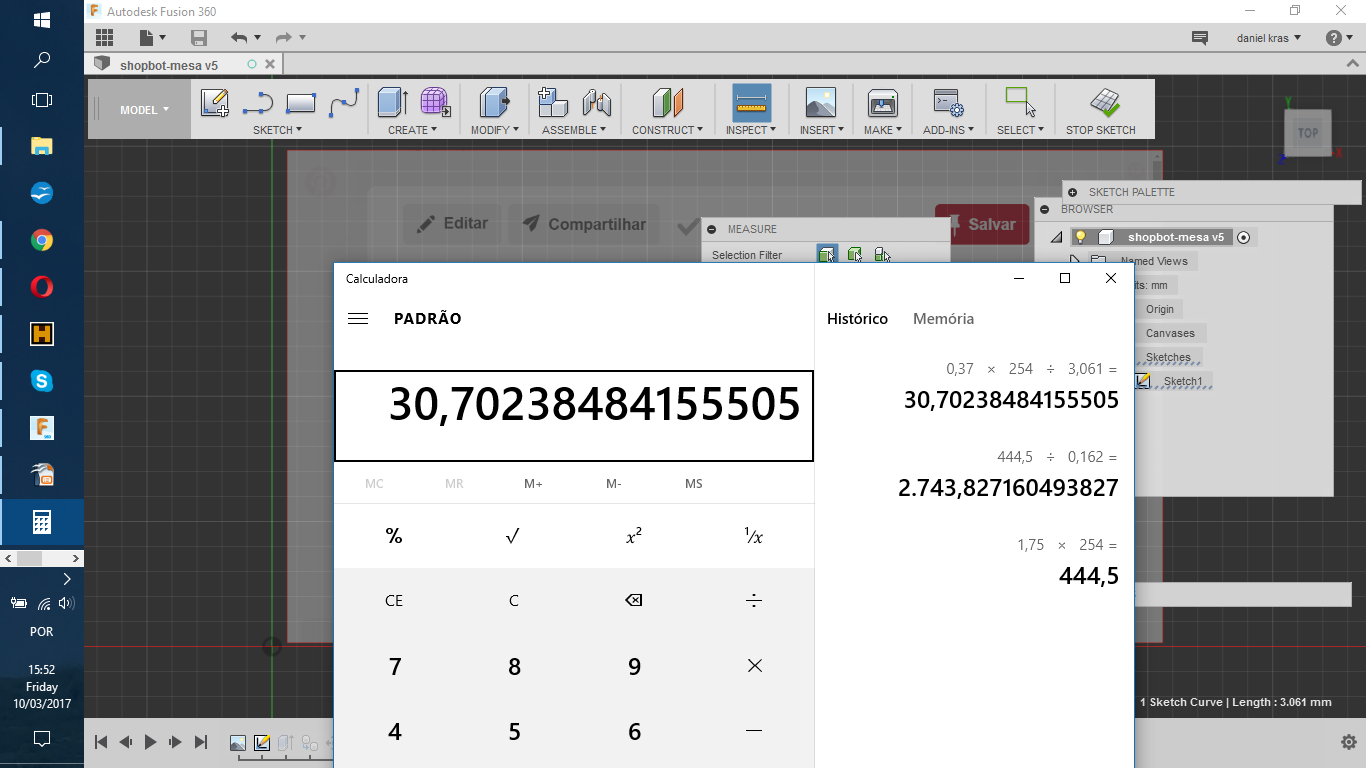
Task: Click the Make 3D print icon
Action: (882, 103)
